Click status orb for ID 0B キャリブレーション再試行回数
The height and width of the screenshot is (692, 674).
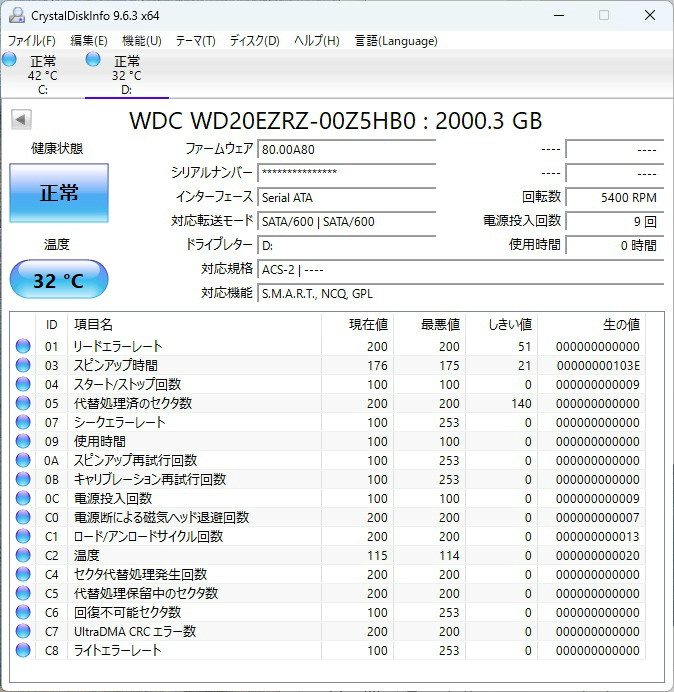[x=23, y=479]
